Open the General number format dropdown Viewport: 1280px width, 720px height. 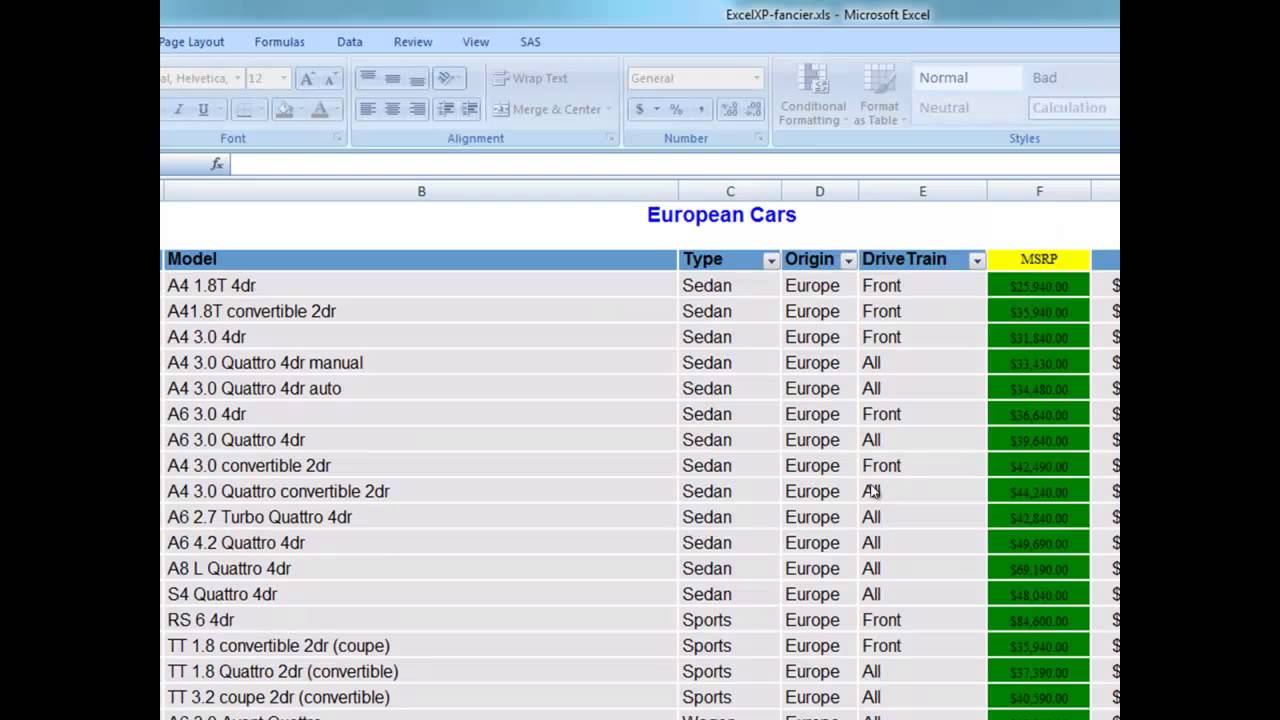(x=756, y=78)
